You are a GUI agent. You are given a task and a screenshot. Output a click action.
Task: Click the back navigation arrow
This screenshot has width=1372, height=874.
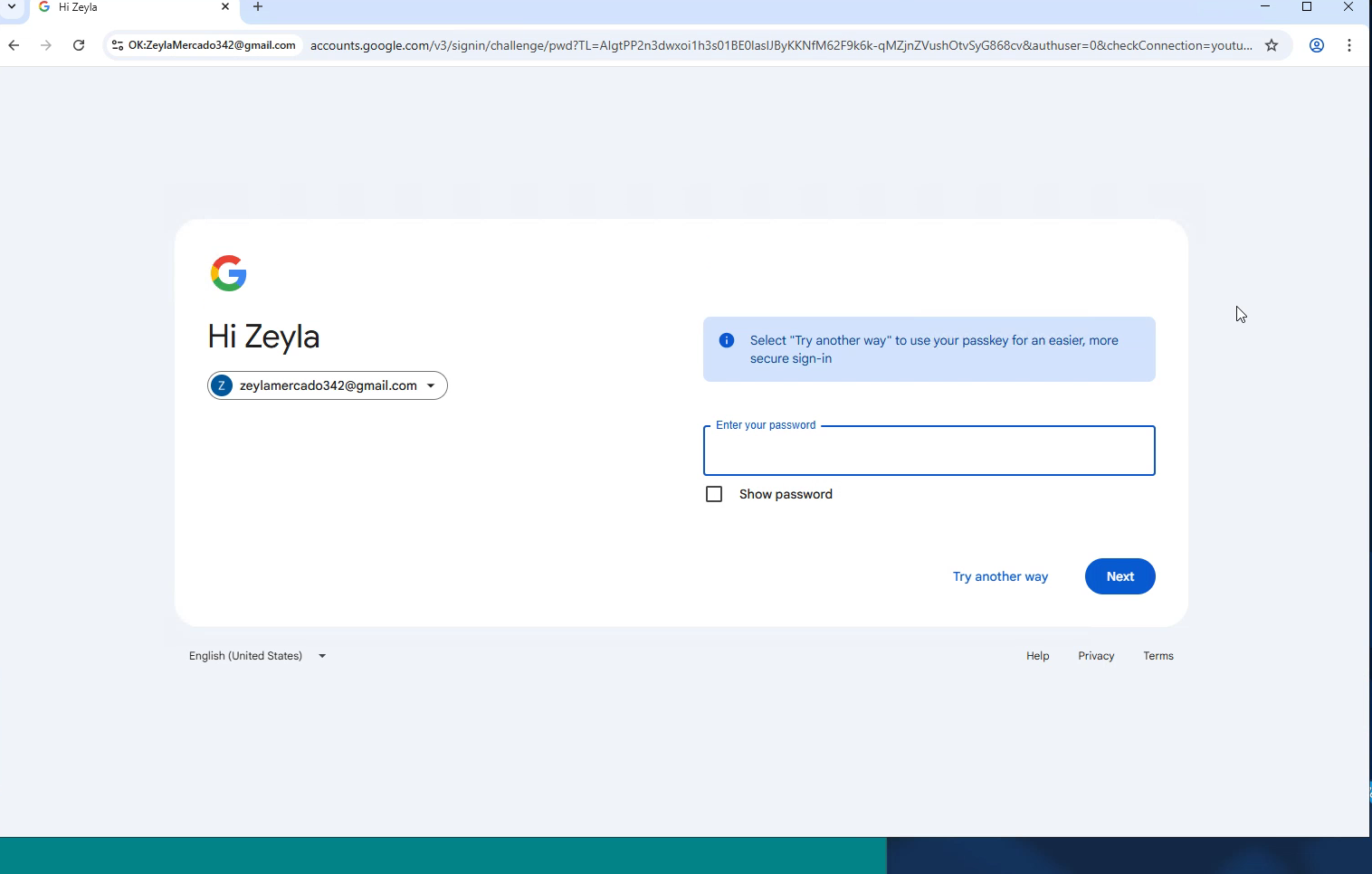pyautogui.click(x=14, y=45)
